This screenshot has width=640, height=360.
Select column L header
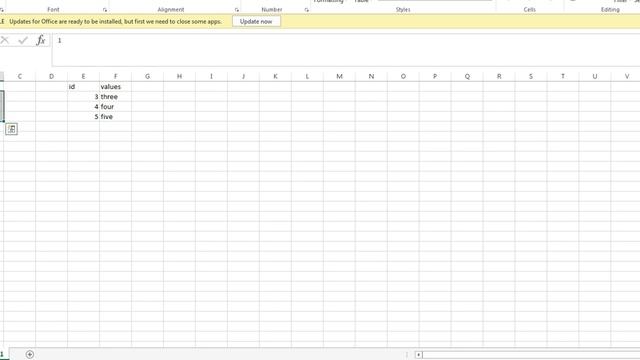[x=307, y=76]
